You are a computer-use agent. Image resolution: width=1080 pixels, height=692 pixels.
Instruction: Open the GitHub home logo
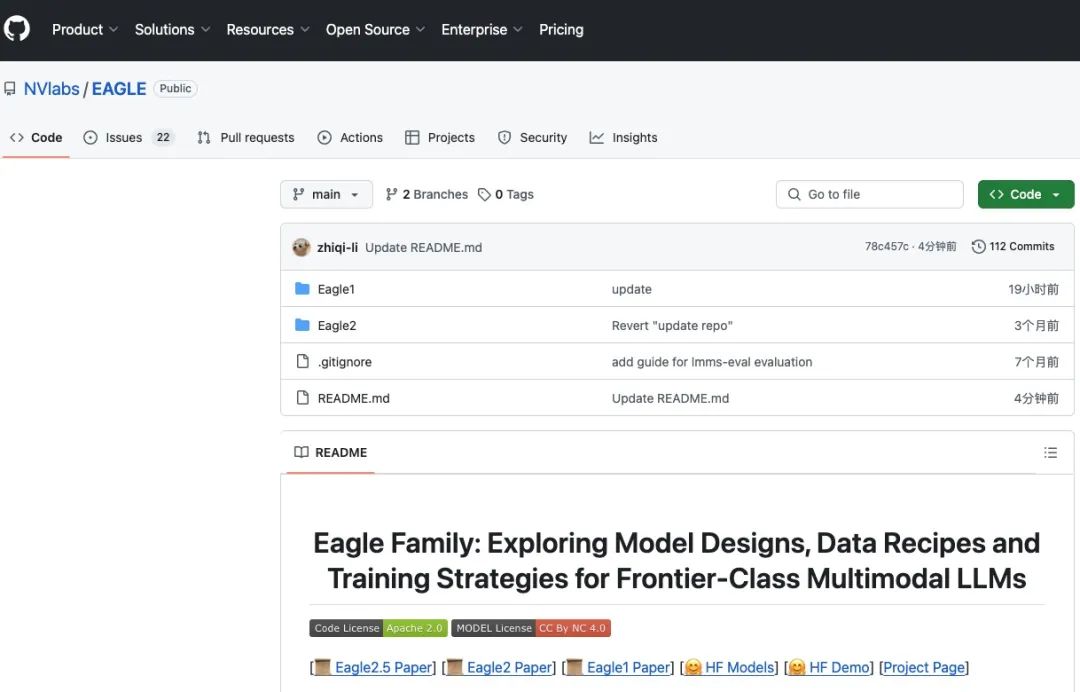point(17,29)
